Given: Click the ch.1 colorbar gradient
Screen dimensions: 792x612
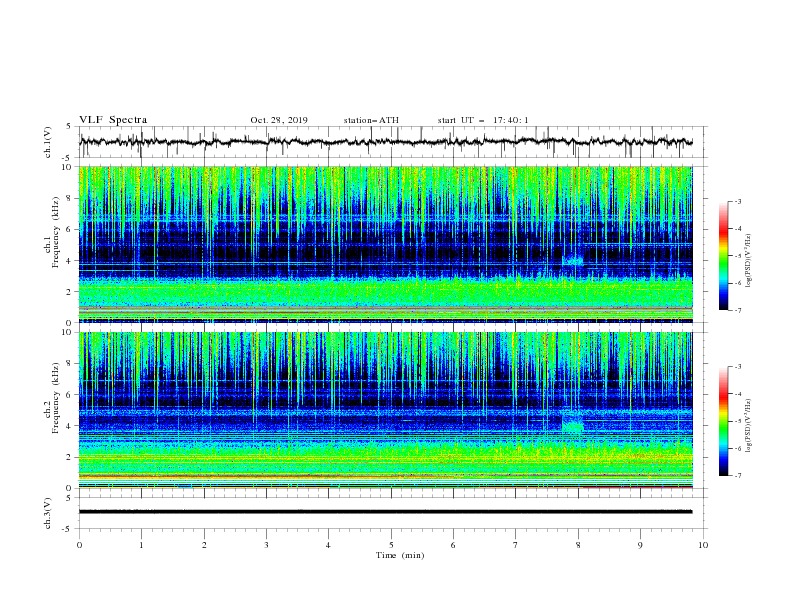Looking at the screenshot, I should [x=724, y=256].
